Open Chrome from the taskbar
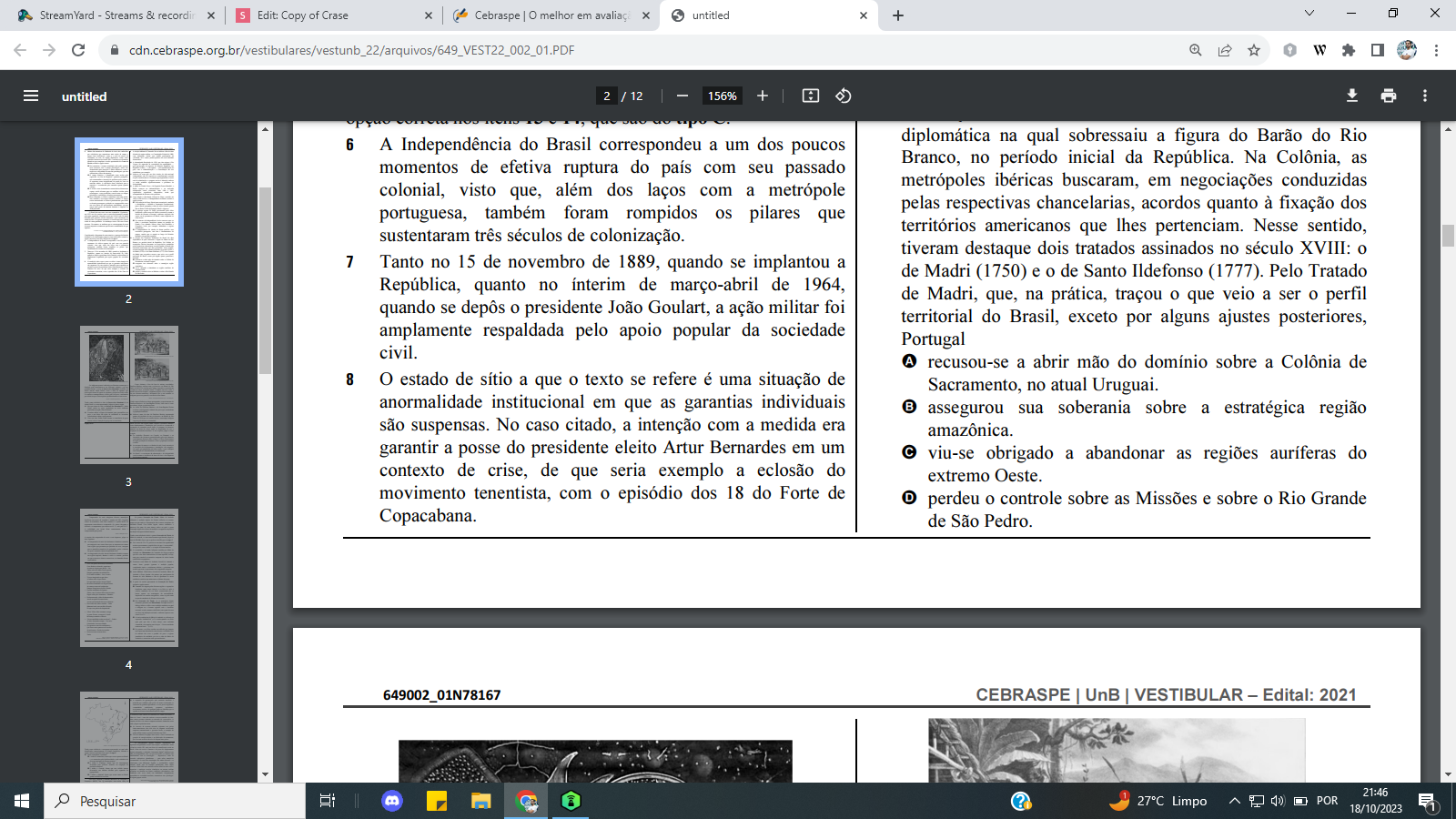This screenshot has height=819, width=1456. pyautogui.click(x=526, y=801)
